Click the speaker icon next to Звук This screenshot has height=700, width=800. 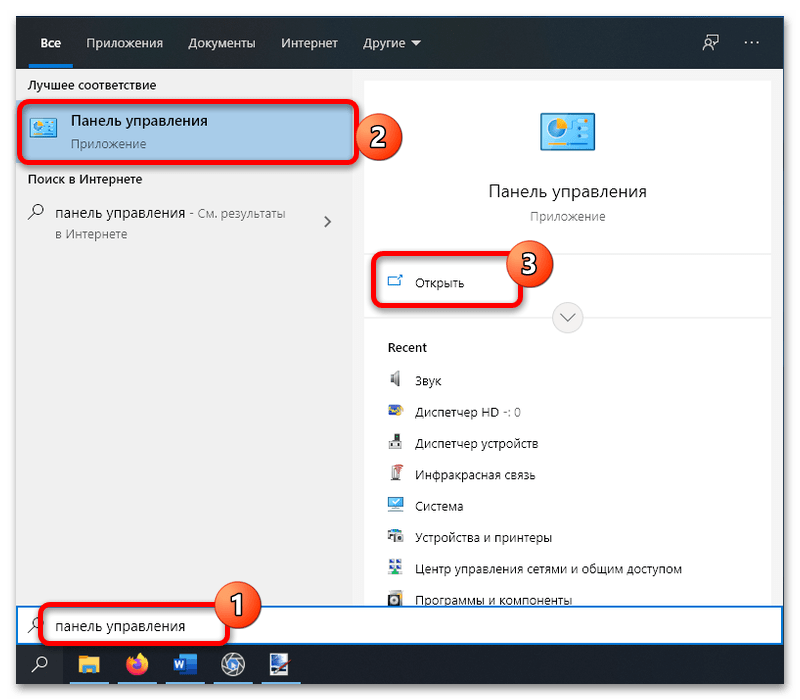point(395,379)
